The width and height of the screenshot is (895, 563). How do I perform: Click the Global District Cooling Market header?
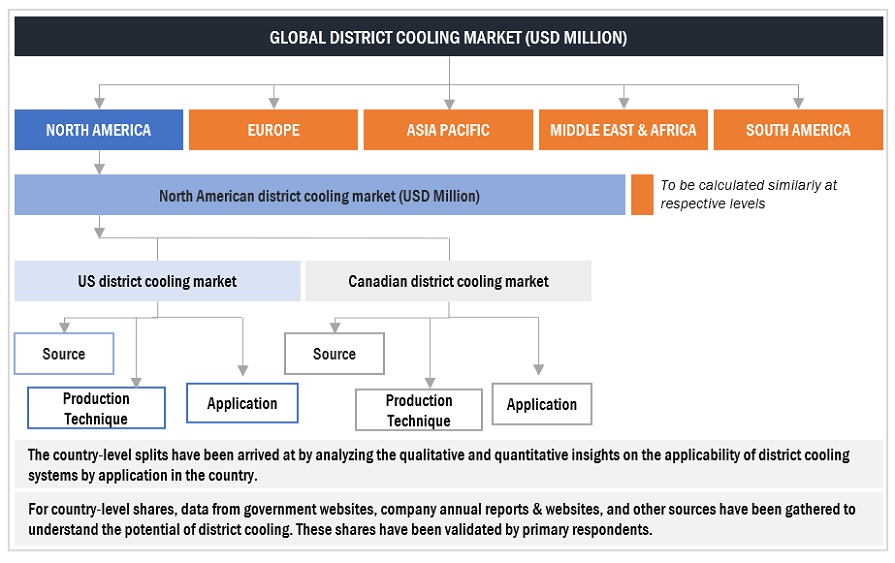coord(448,38)
